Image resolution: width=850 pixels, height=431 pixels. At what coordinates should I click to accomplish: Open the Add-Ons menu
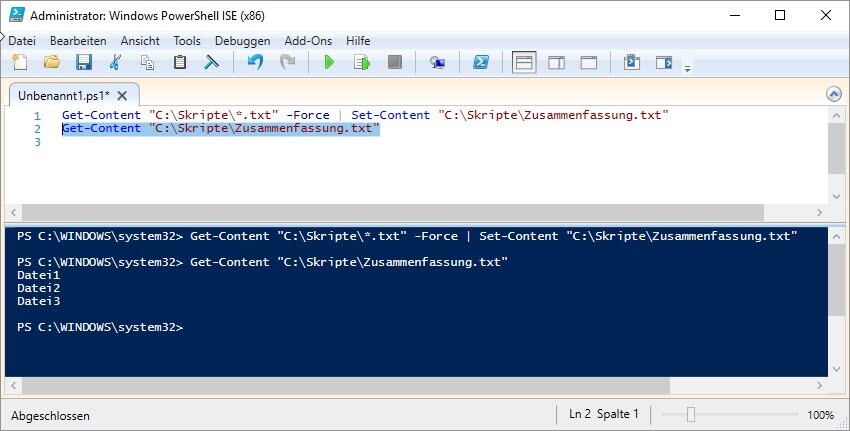[x=309, y=40]
